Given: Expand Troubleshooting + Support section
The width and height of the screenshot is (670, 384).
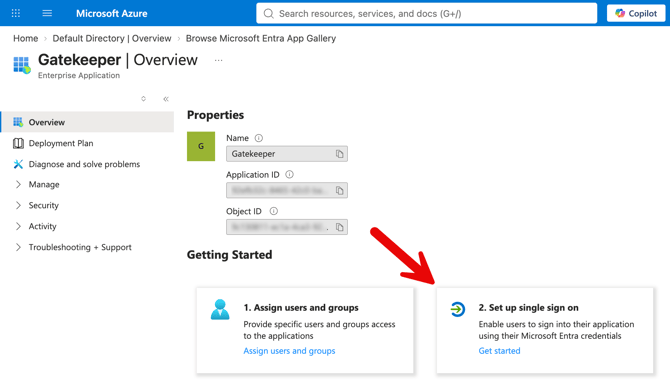Looking at the screenshot, I should 80,247.
